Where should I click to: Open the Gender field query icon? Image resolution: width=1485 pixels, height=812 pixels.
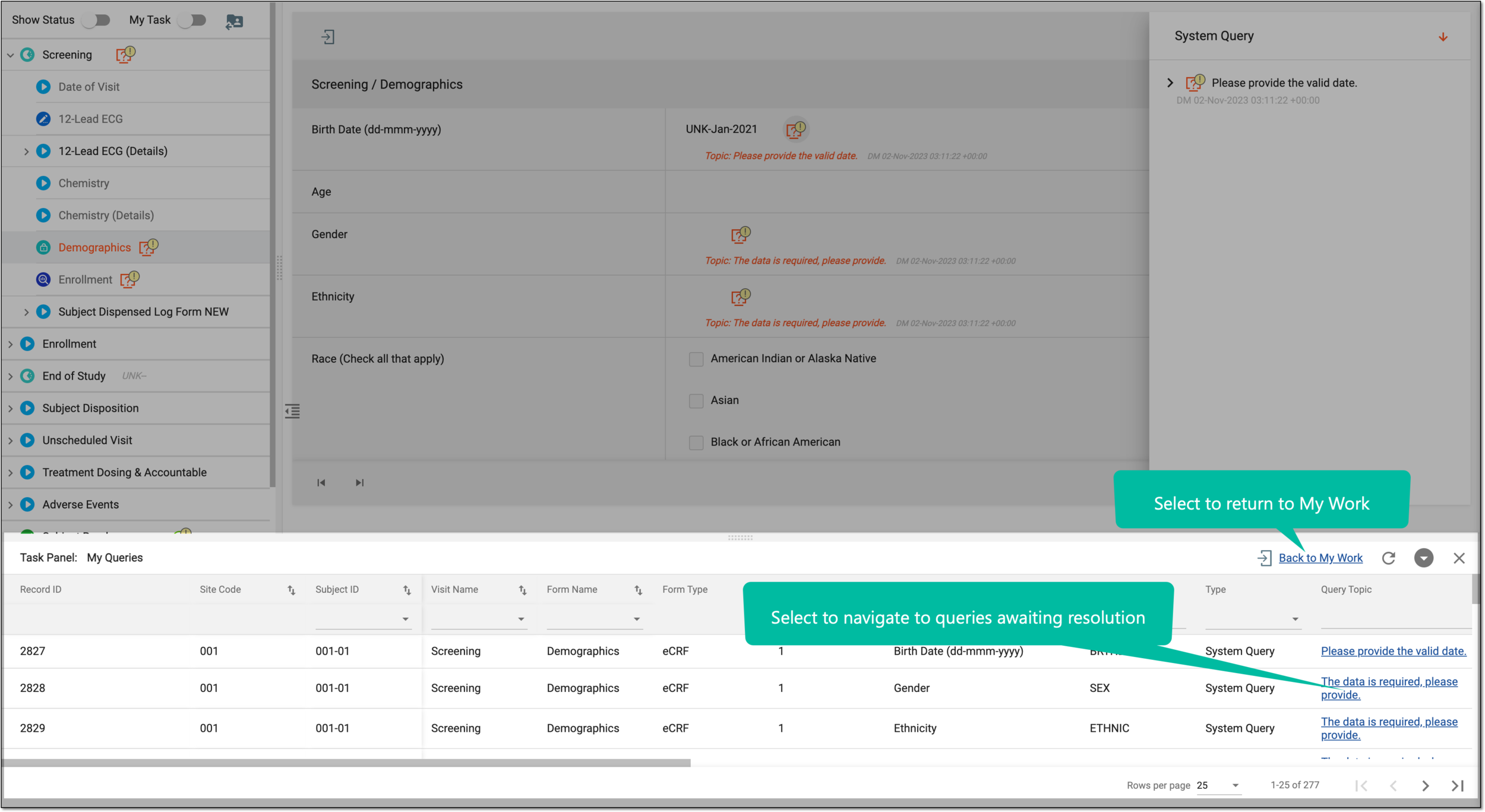pos(741,235)
